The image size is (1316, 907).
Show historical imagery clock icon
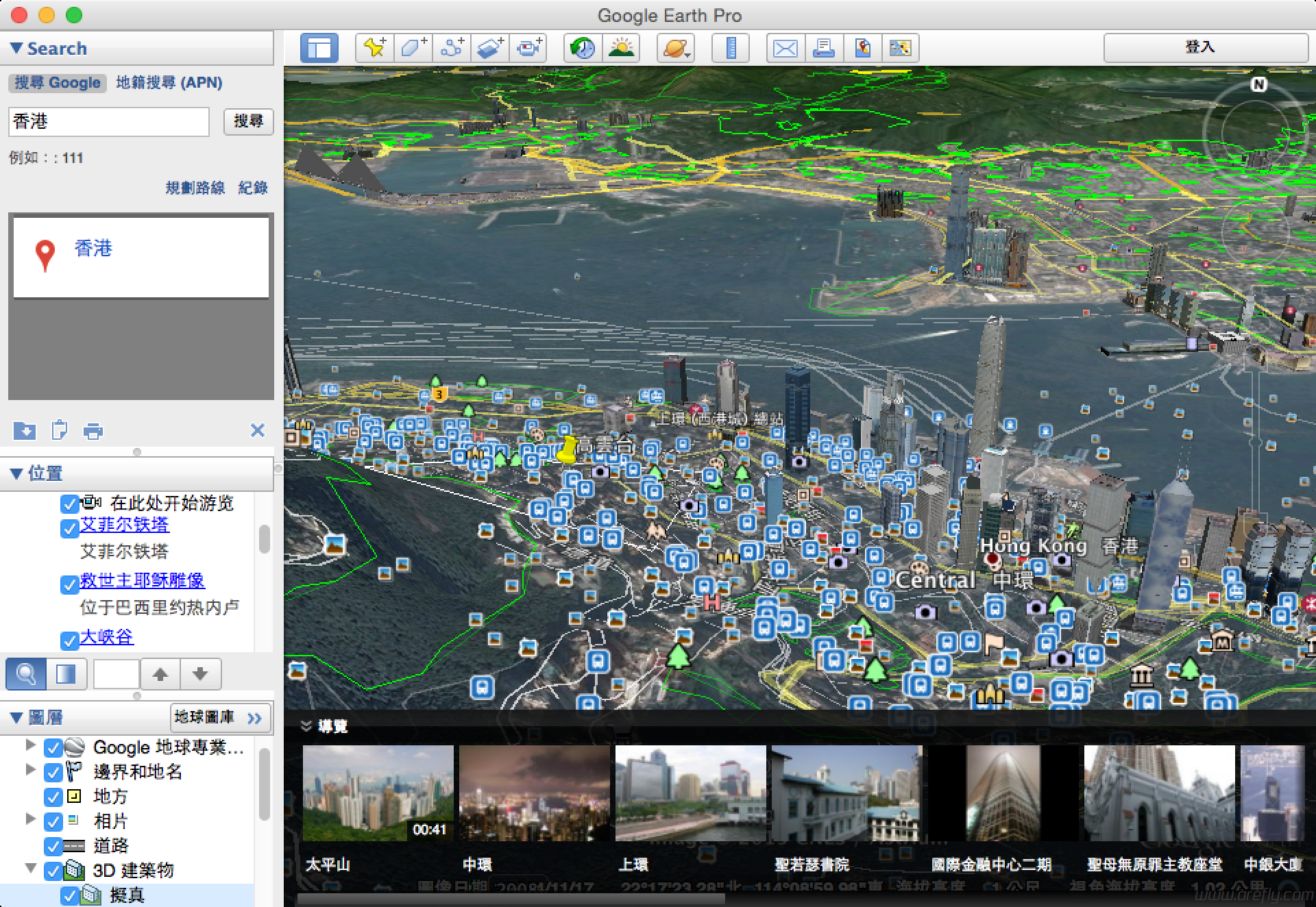[583, 48]
